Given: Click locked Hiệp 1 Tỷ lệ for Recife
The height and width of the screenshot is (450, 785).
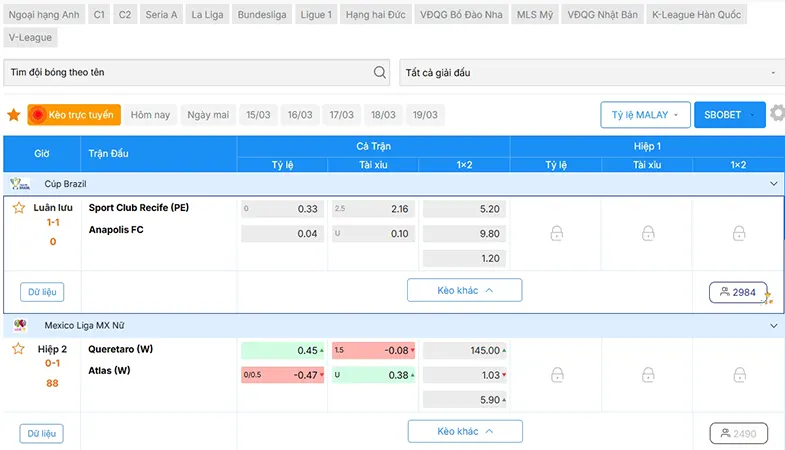Looking at the screenshot, I should click(x=556, y=233).
